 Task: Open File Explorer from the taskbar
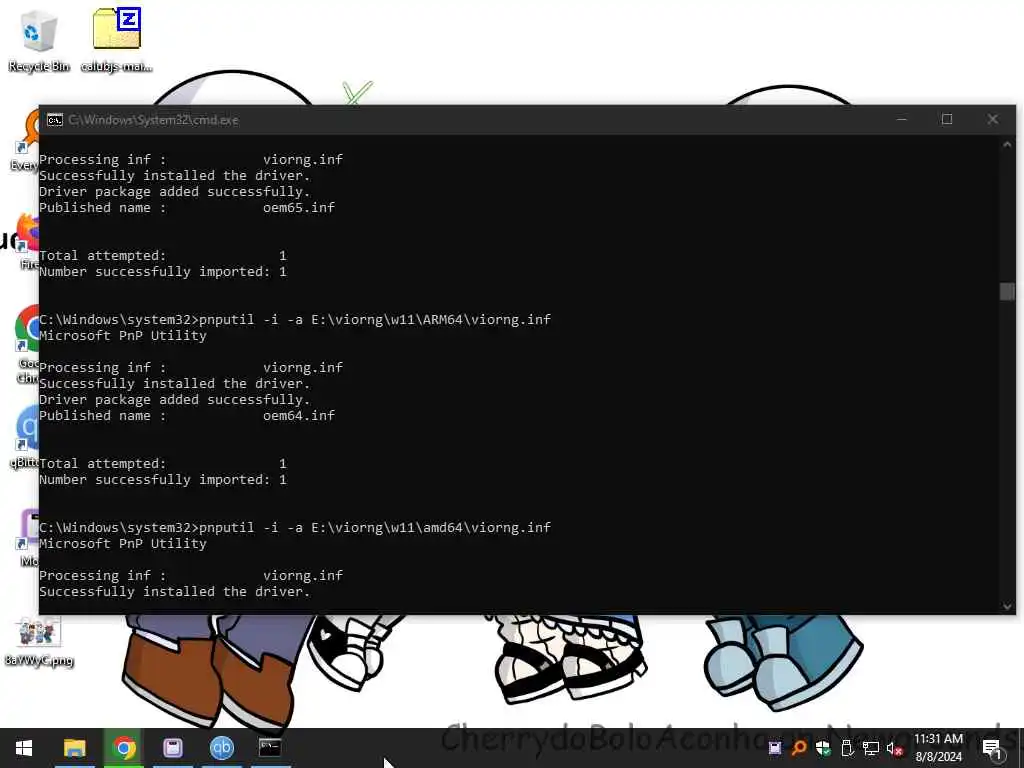pyautogui.click(x=74, y=748)
